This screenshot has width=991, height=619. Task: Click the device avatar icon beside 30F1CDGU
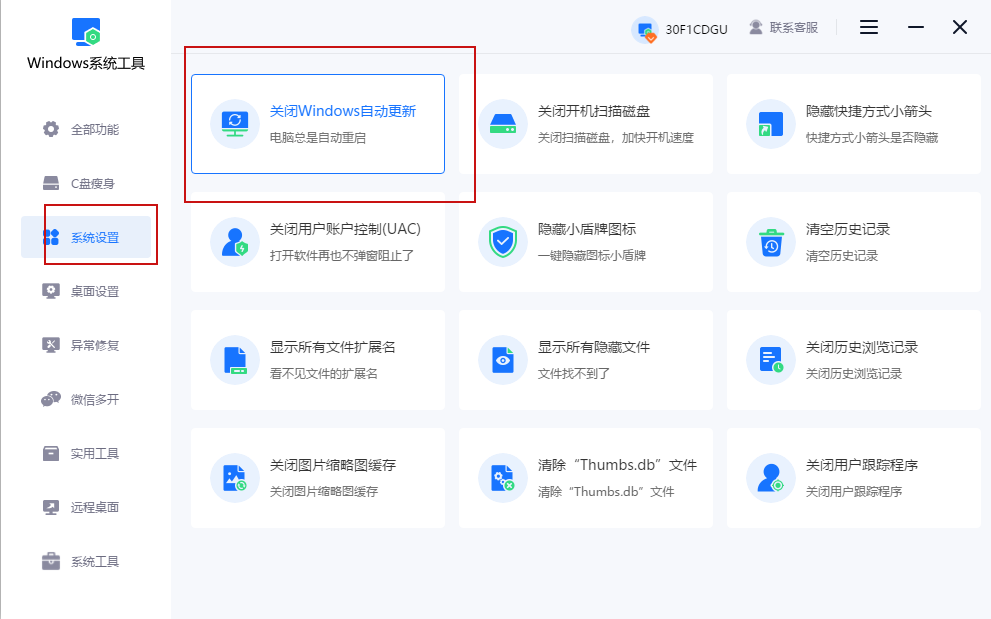tap(645, 29)
